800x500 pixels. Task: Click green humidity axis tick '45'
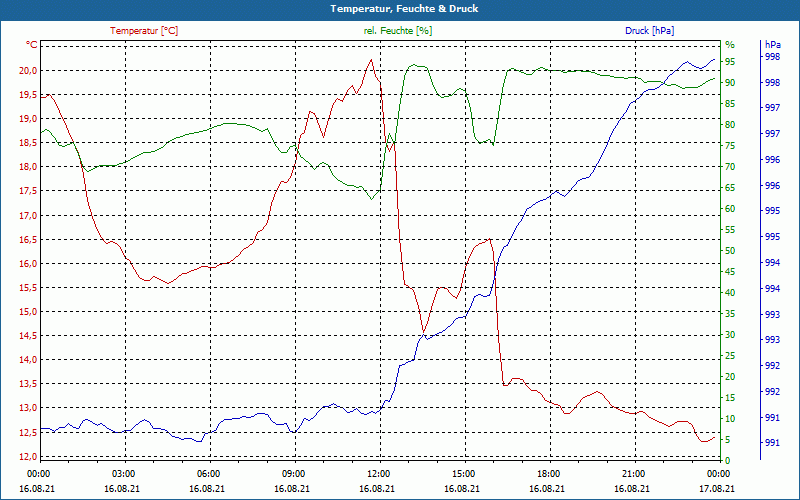[730, 272]
